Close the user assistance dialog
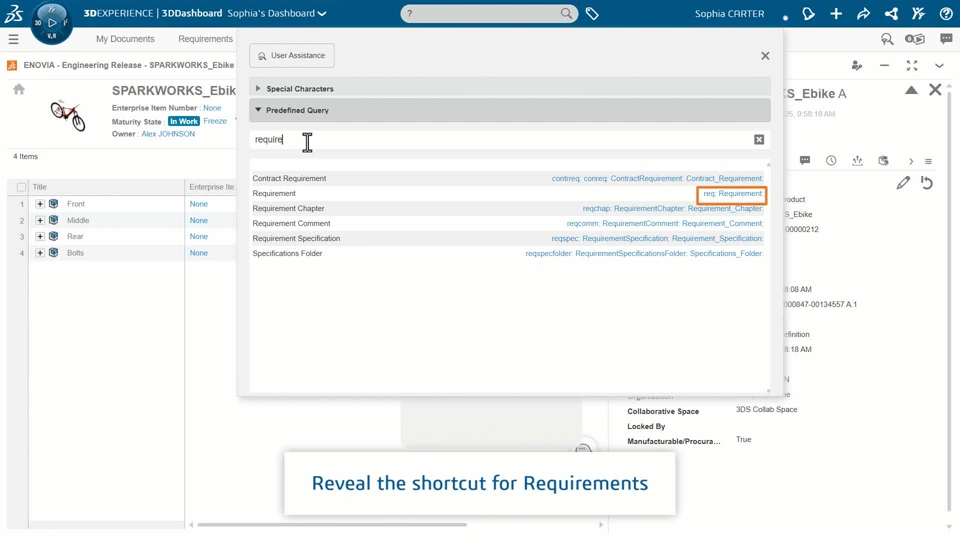Viewport: 960px width, 540px height. (x=765, y=56)
